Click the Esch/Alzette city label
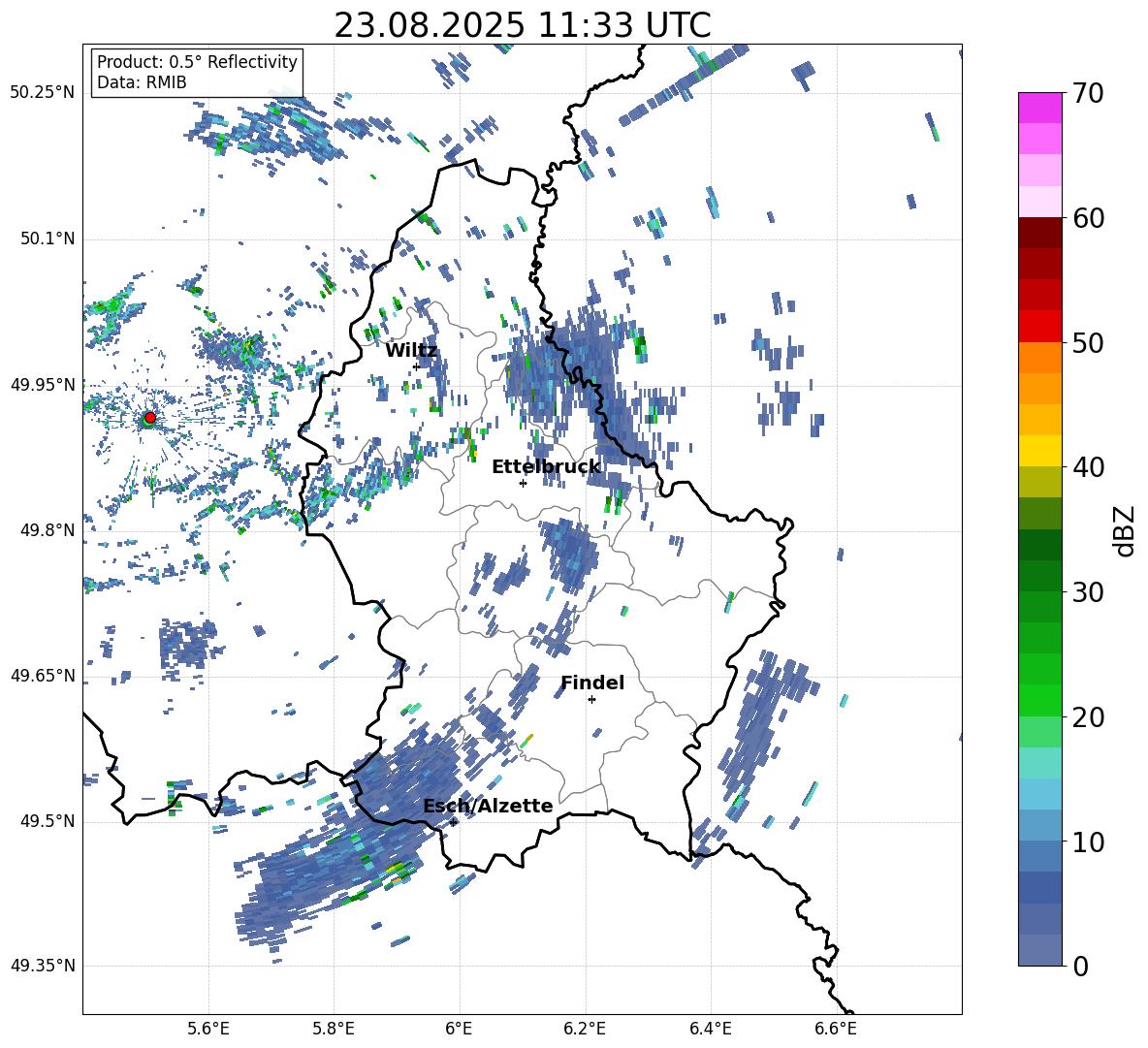1148x1048 pixels. 488,806
